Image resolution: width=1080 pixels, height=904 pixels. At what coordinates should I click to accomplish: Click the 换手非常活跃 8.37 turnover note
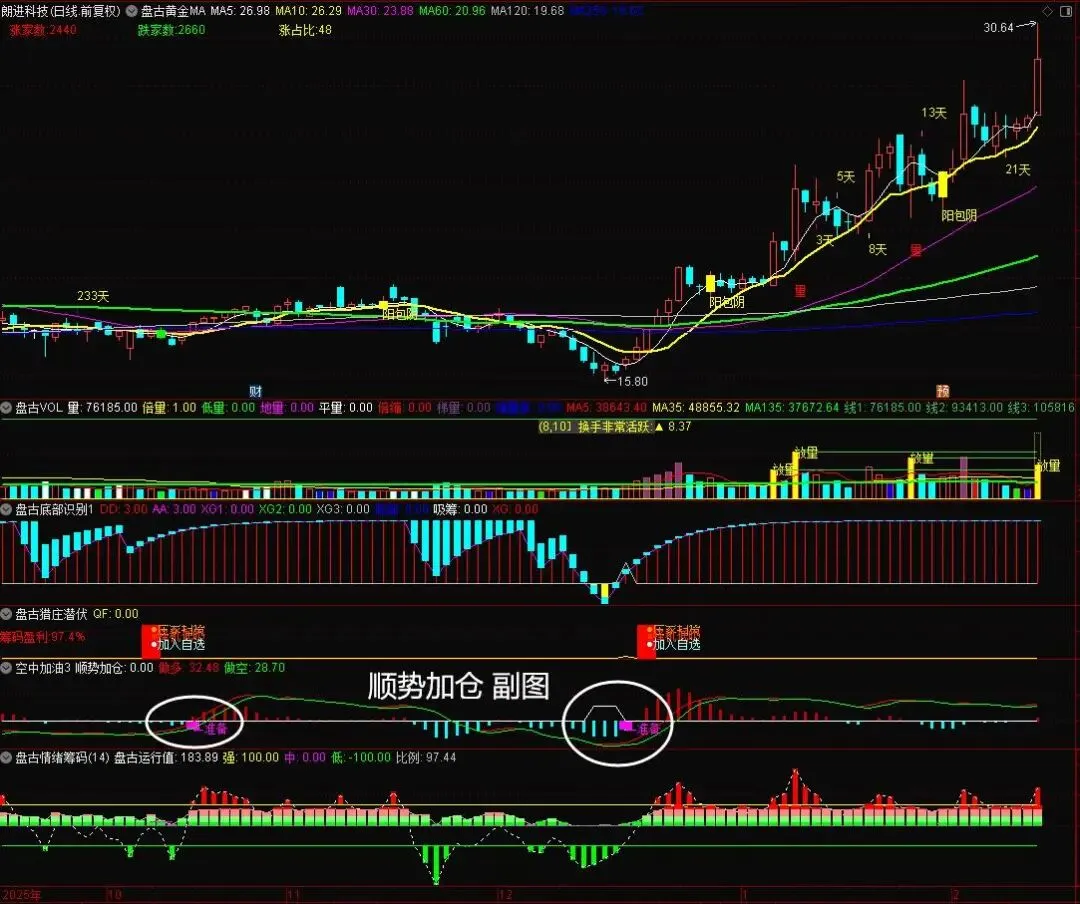pyautogui.click(x=614, y=427)
